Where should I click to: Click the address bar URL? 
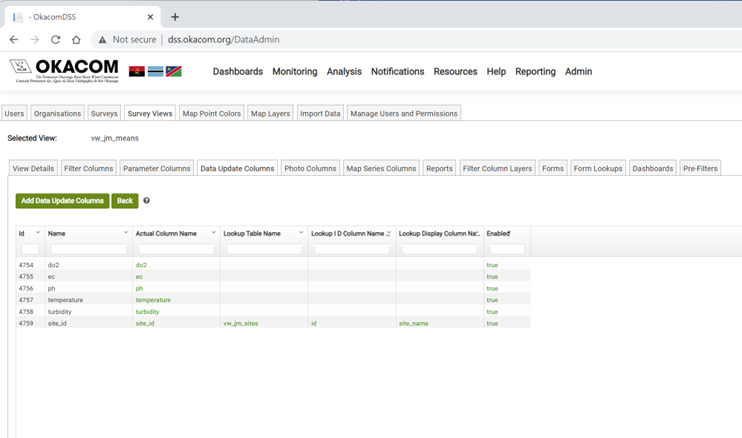[223, 40]
